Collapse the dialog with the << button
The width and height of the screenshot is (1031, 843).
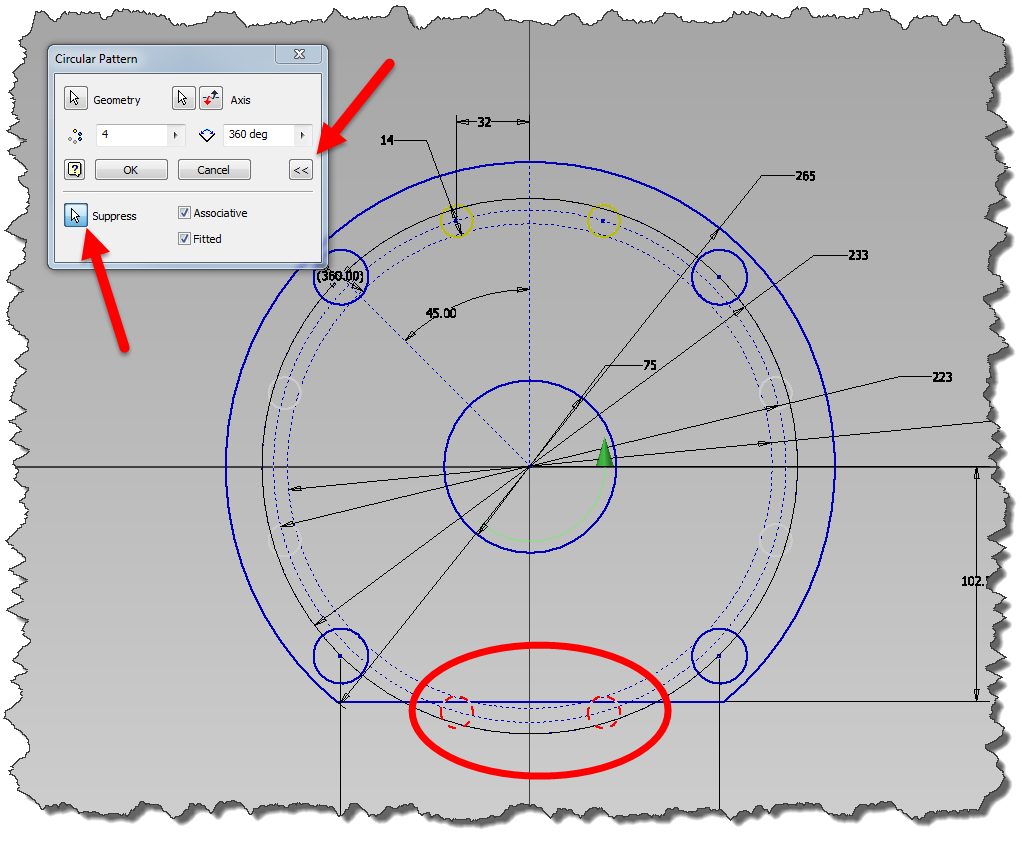[300, 169]
